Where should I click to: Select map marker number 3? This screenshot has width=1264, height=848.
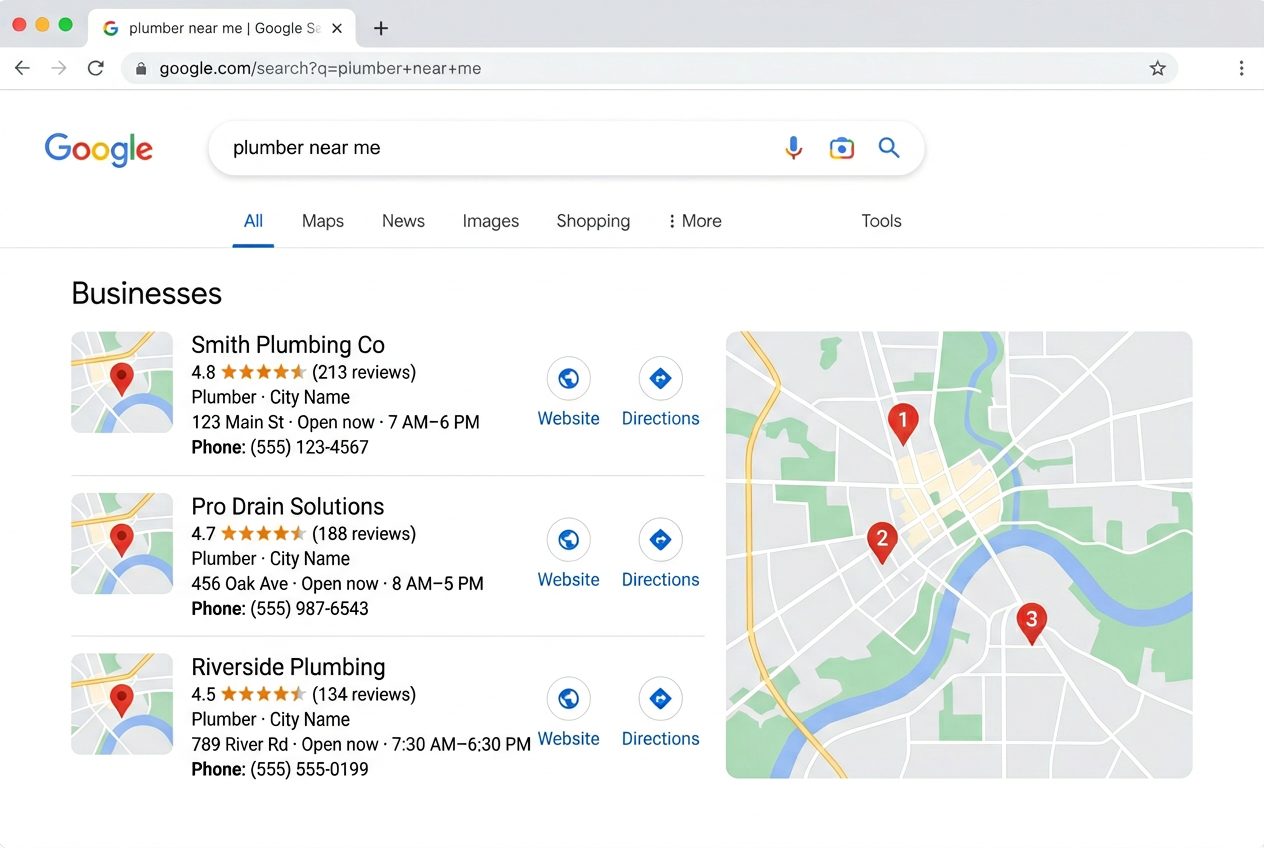(x=1032, y=620)
